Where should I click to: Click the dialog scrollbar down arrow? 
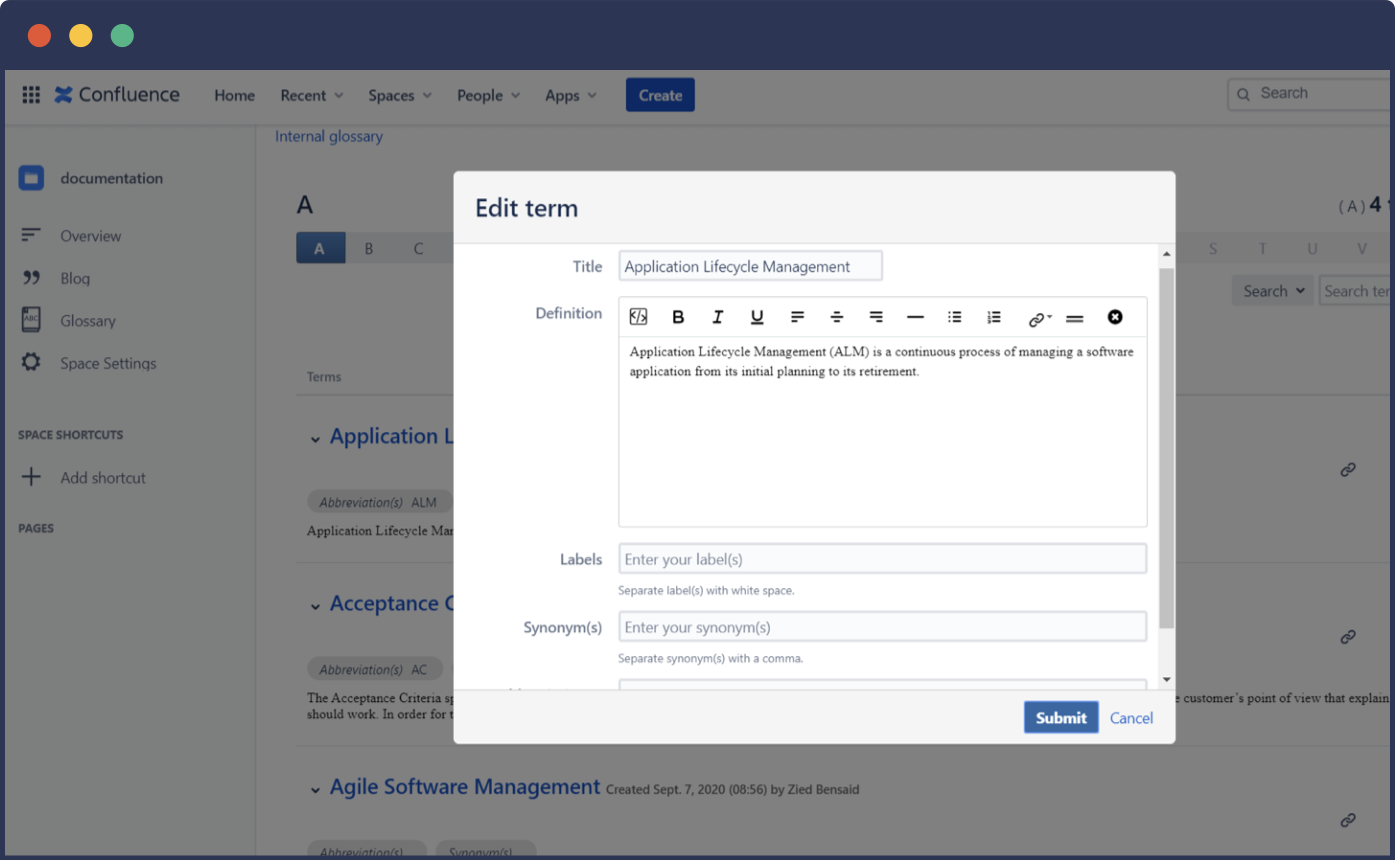[x=1167, y=680]
